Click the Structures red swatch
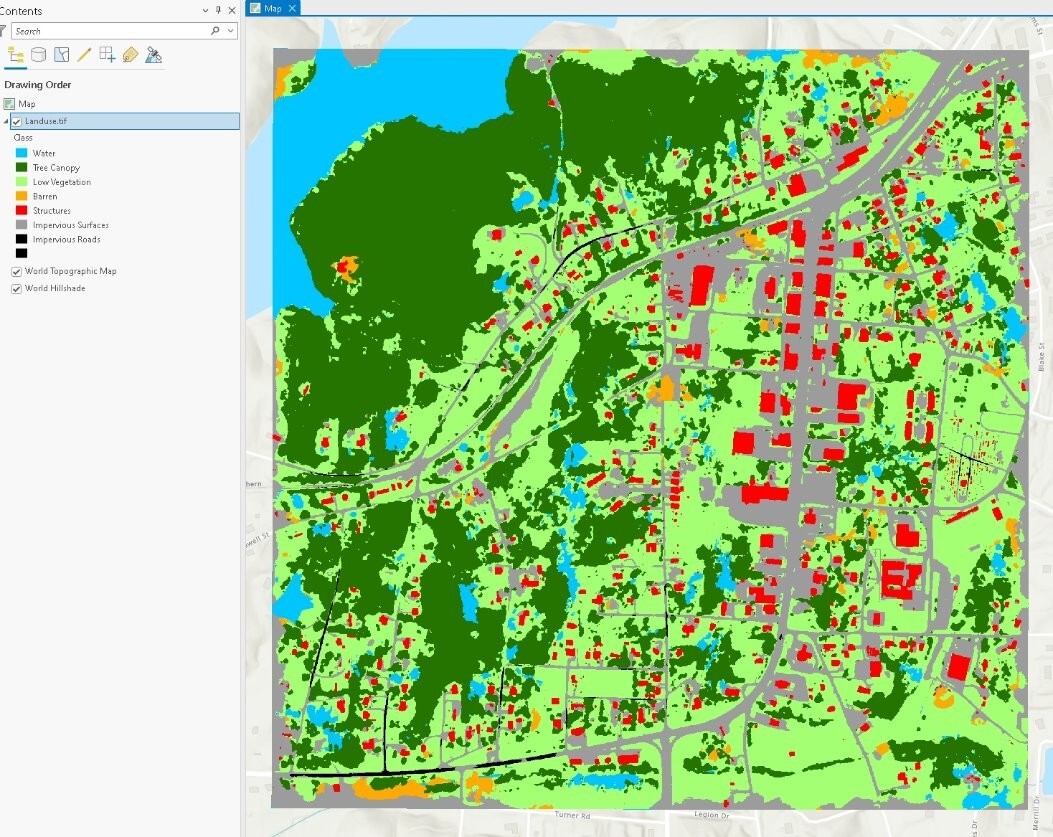Screen dimensions: 1053x837 pos(21,210)
